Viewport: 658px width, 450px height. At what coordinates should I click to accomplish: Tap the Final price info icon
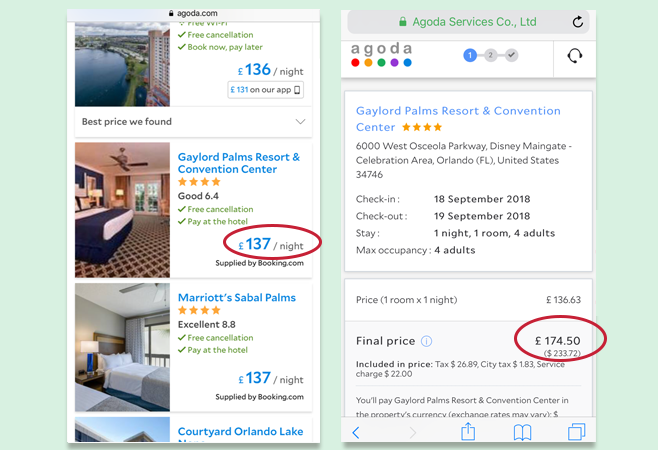[x=426, y=341]
